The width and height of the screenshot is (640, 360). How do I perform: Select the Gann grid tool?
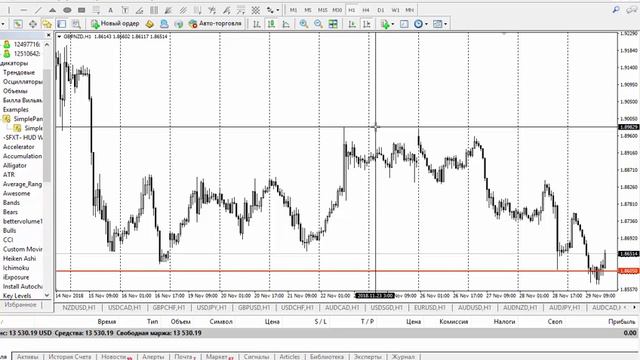[x=256, y=10]
